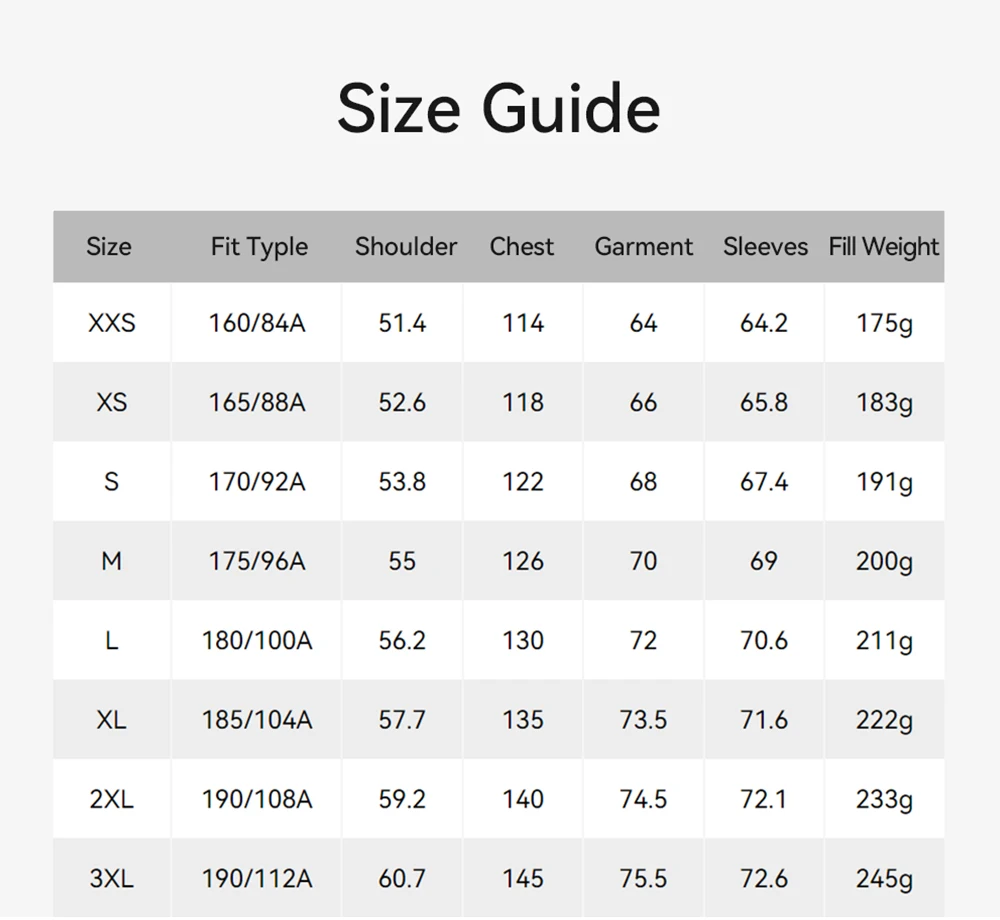Click the XXS size cell

[112, 323]
